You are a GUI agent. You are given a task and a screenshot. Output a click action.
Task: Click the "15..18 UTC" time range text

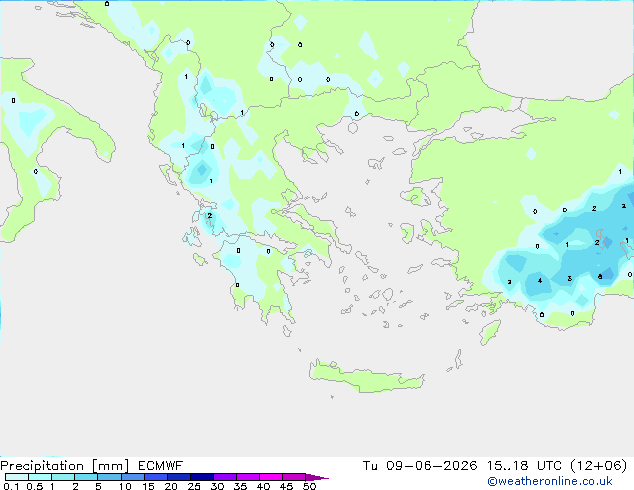524,466
